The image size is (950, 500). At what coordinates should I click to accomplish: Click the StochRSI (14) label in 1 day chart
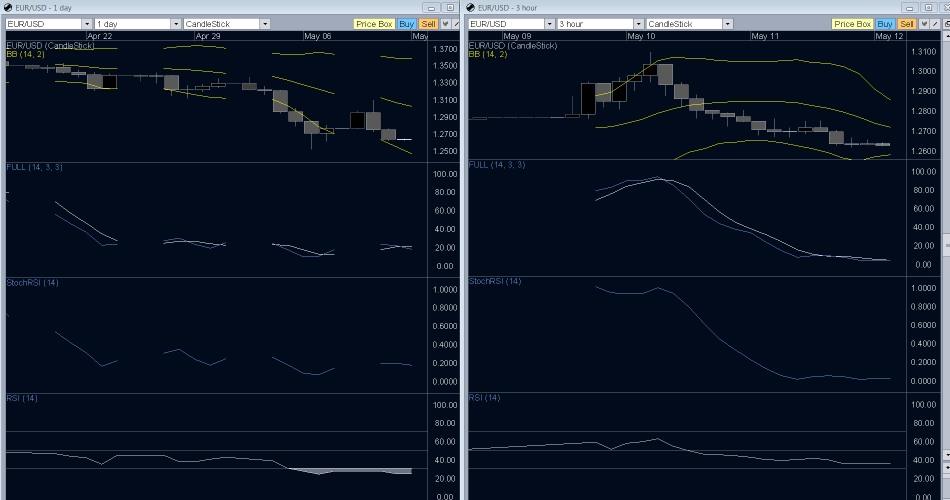coord(33,282)
